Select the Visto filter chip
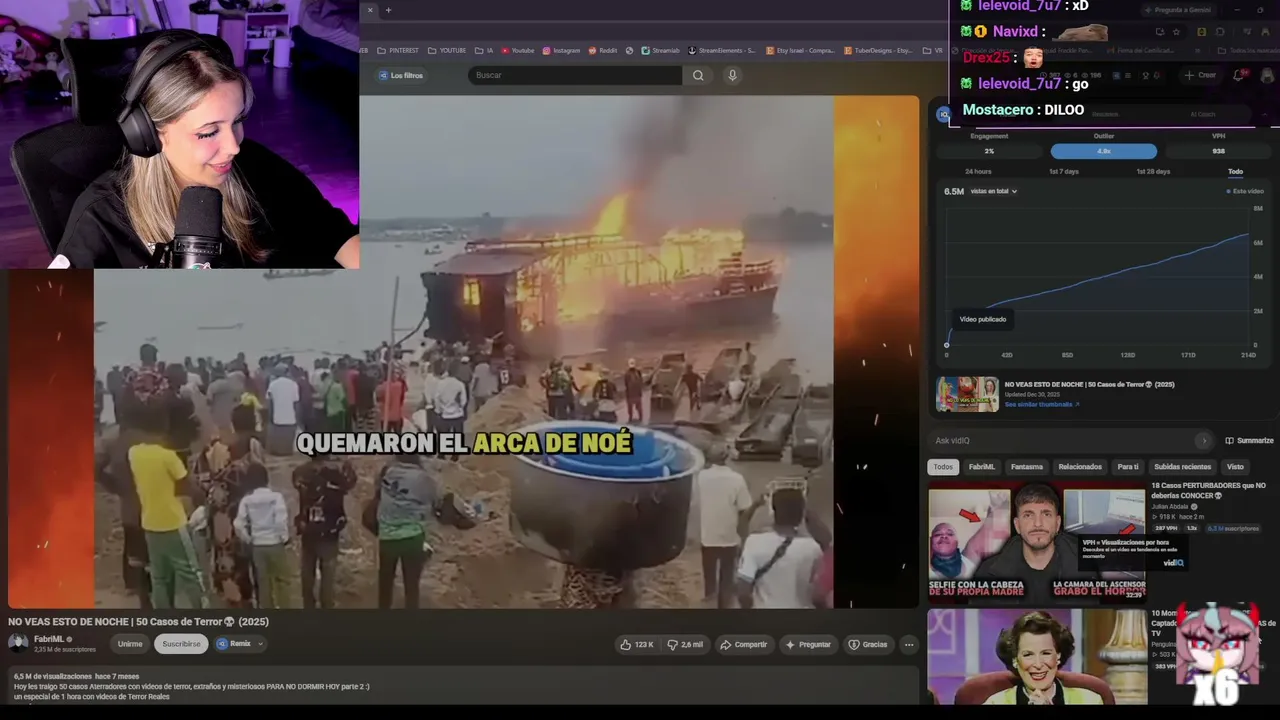Image resolution: width=1280 pixels, height=720 pixels. coord(1236,467)
